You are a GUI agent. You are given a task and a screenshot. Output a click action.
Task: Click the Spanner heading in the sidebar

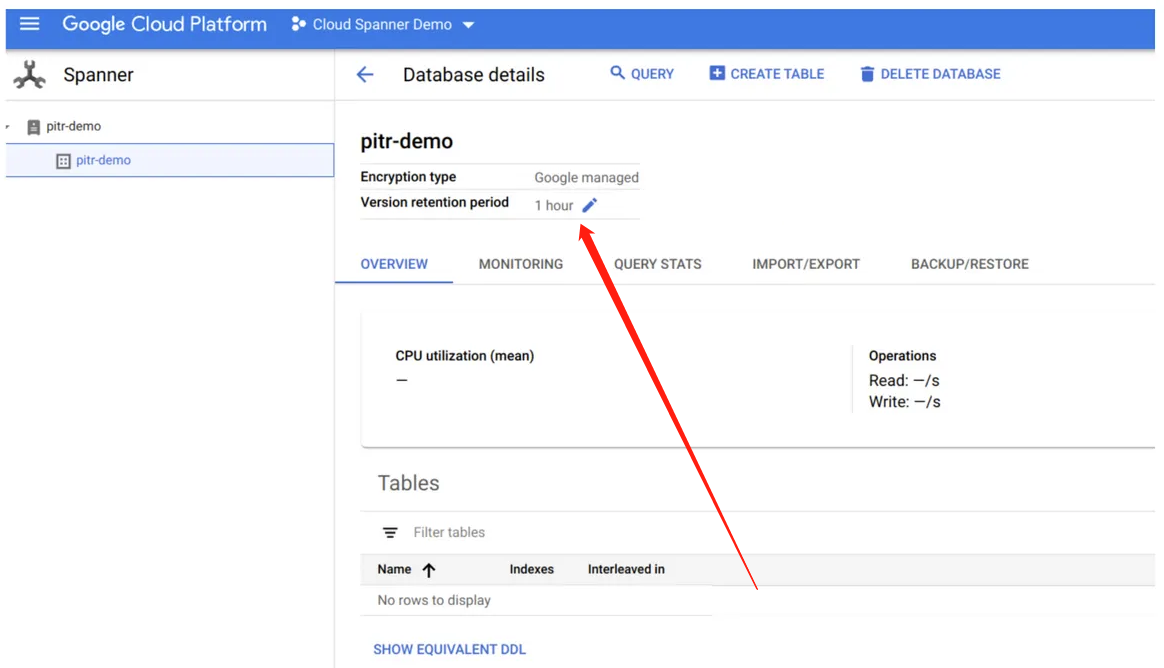click(98, 75)
